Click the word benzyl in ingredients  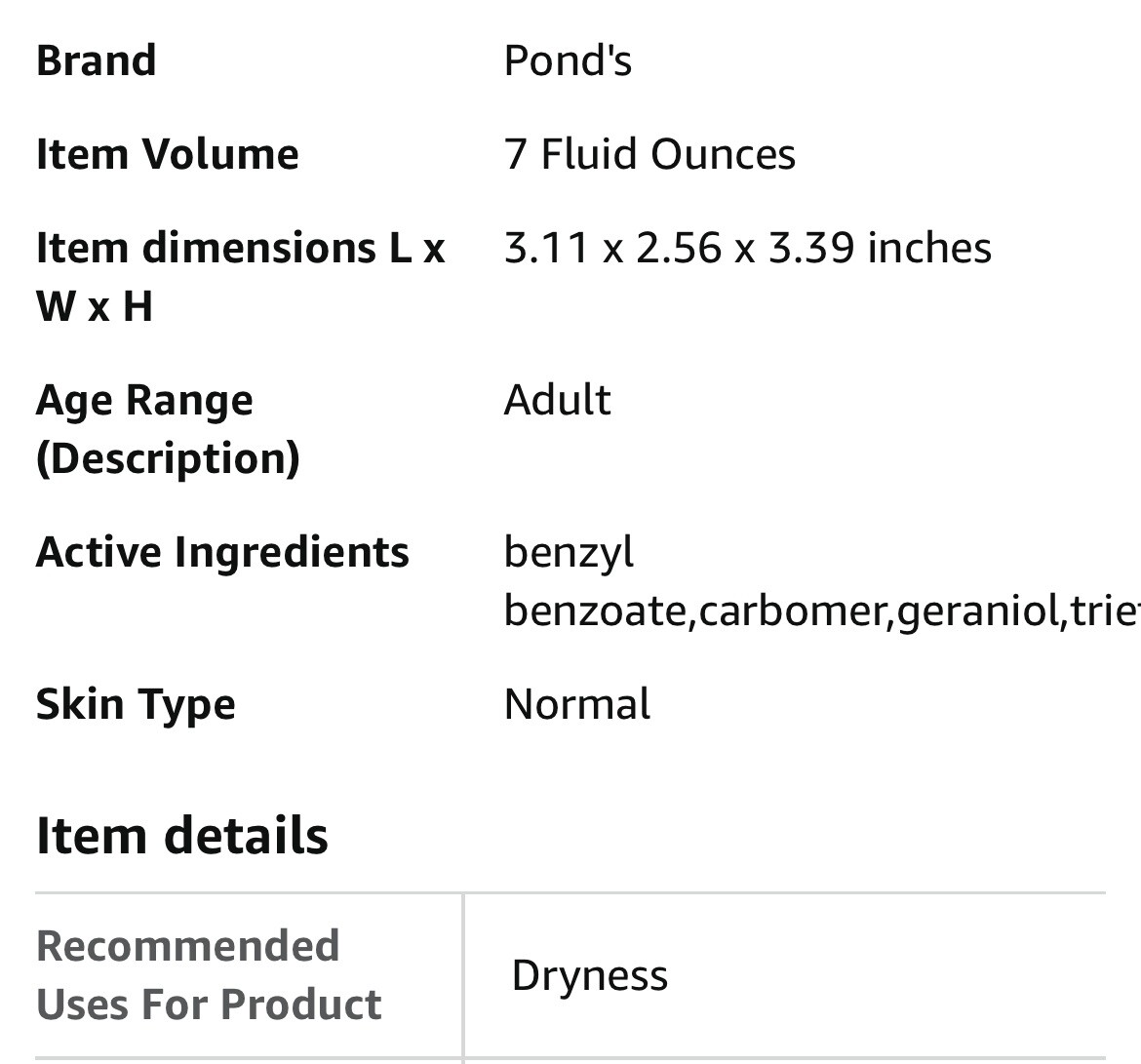pyautogui.click(x=569, y=552)
